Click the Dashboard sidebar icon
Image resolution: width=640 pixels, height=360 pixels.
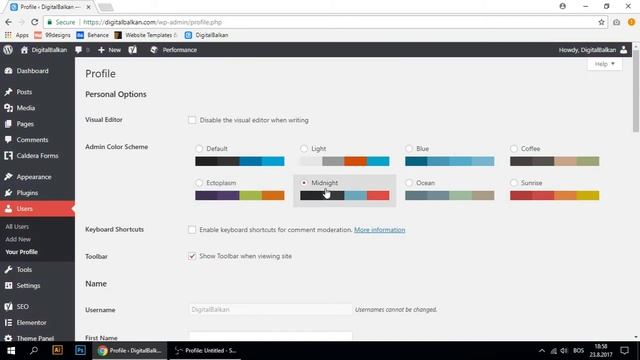8,71
